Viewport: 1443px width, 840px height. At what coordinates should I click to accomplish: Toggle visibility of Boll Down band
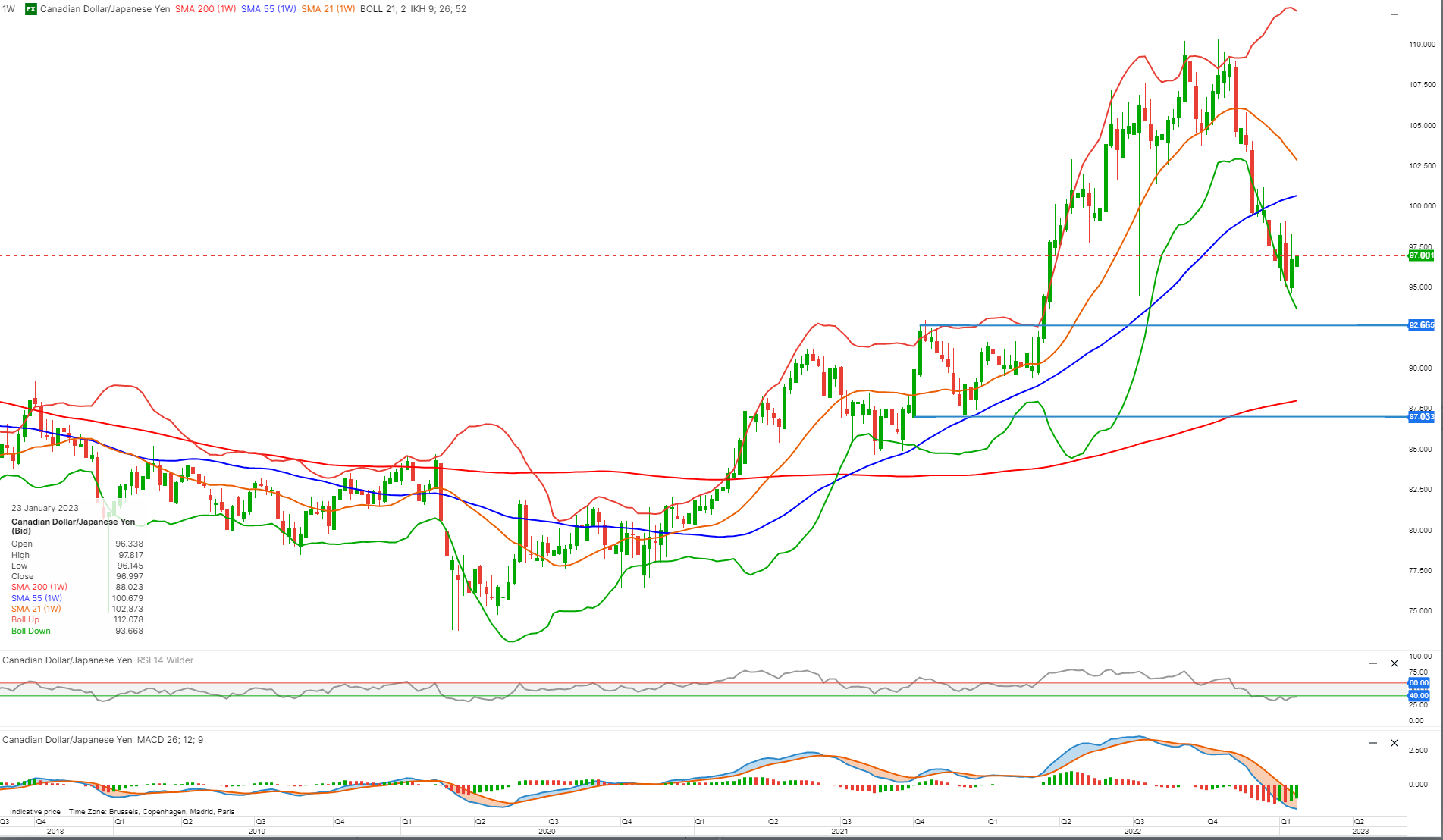pos(30,631)
